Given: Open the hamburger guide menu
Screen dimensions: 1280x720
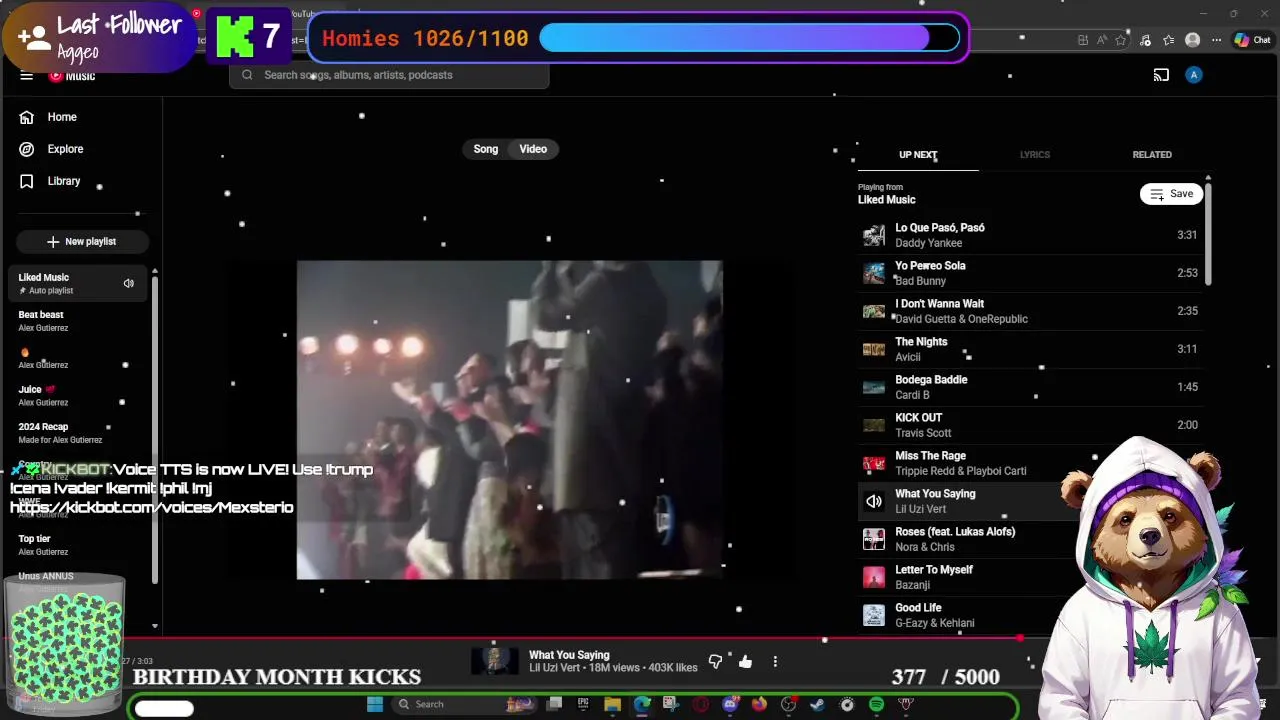Looking at the screenshot, I should (27, 75).
